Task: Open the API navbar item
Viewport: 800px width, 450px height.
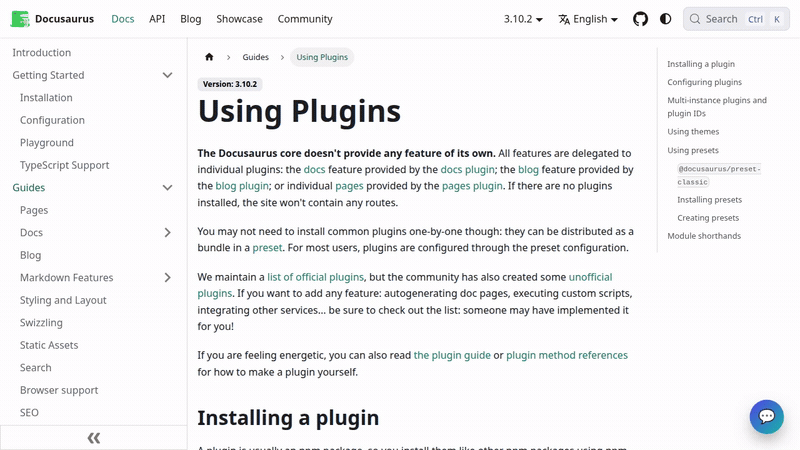Action: click(x=157, y=19)
